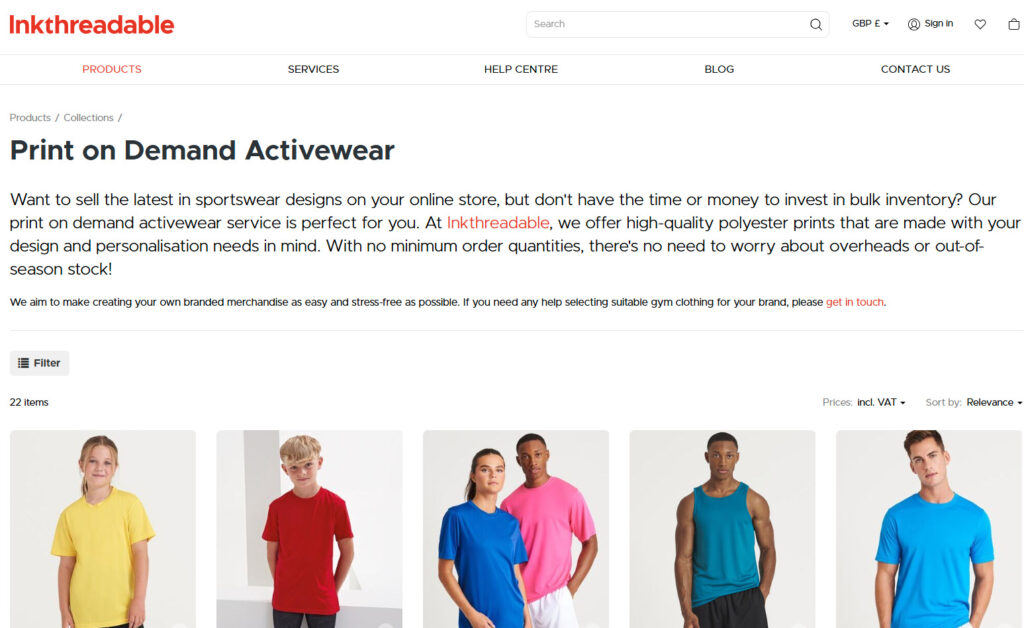Click the get in touch link
1024x628 pixels.
855,302
